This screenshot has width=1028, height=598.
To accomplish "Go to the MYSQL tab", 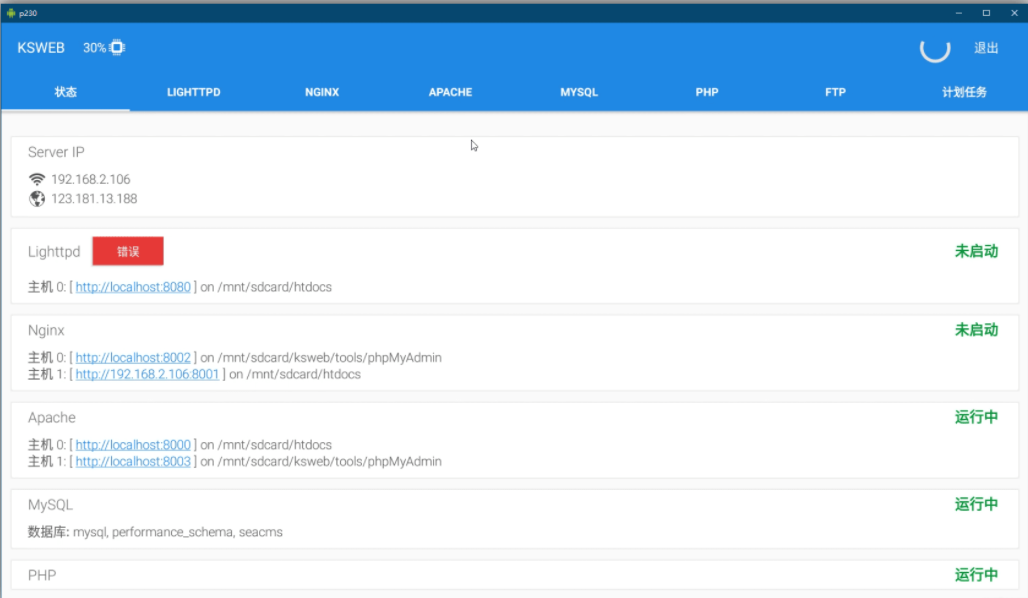I will (x=579, y=92).
